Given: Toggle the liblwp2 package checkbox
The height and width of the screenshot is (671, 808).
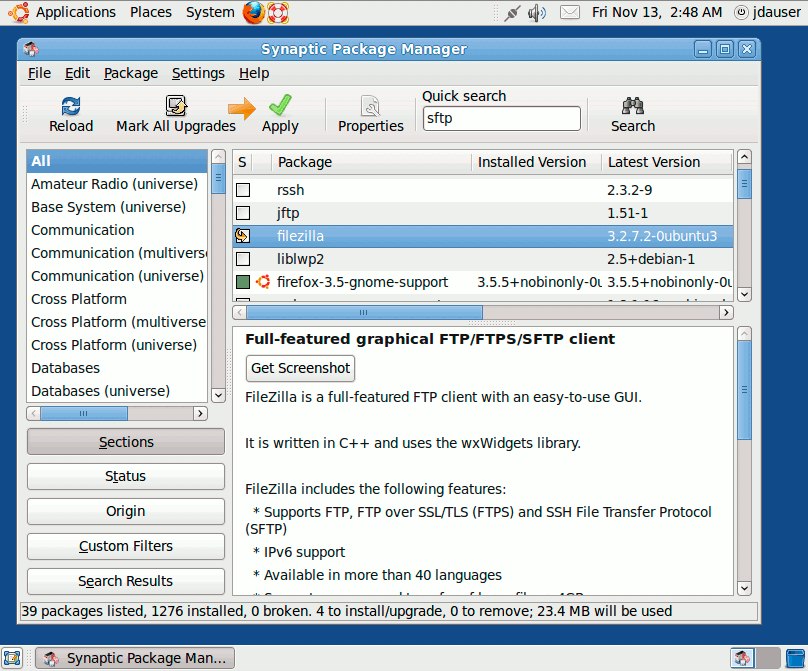Looking at the screenshot, I should (241, 259).
